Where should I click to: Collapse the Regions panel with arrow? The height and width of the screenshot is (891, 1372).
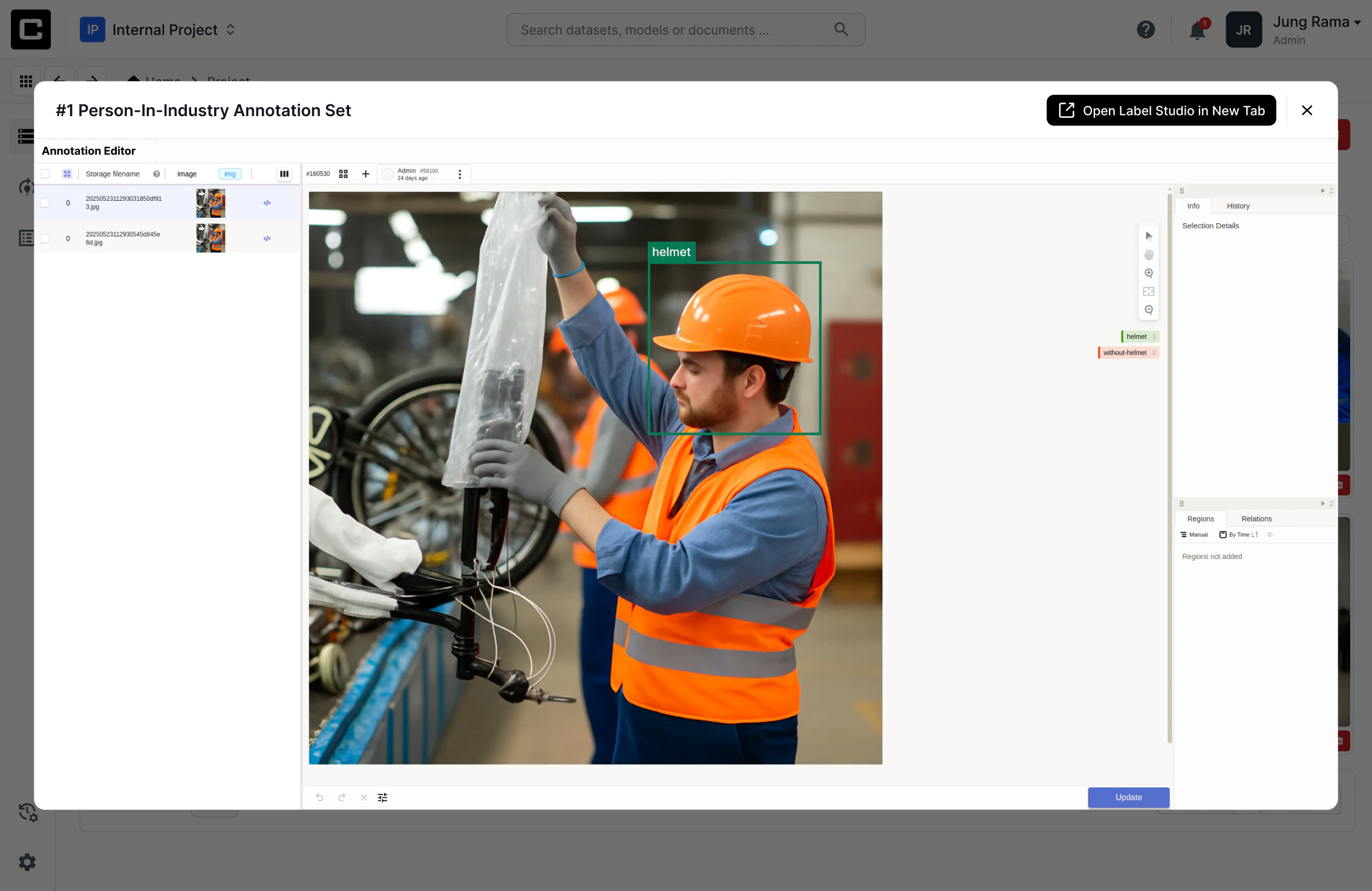1322,503
